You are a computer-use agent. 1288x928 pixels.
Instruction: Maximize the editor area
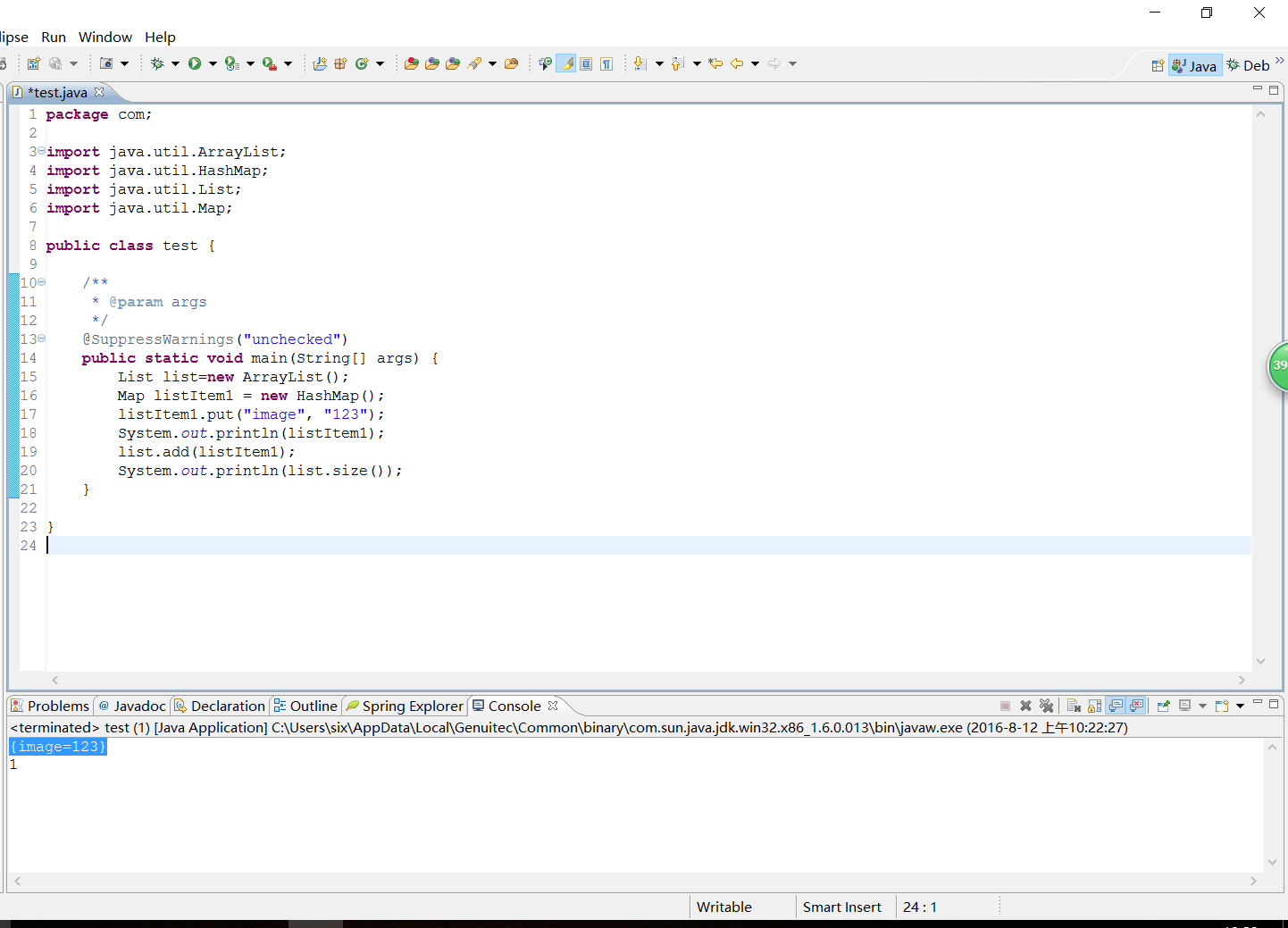coord(1274,89)
